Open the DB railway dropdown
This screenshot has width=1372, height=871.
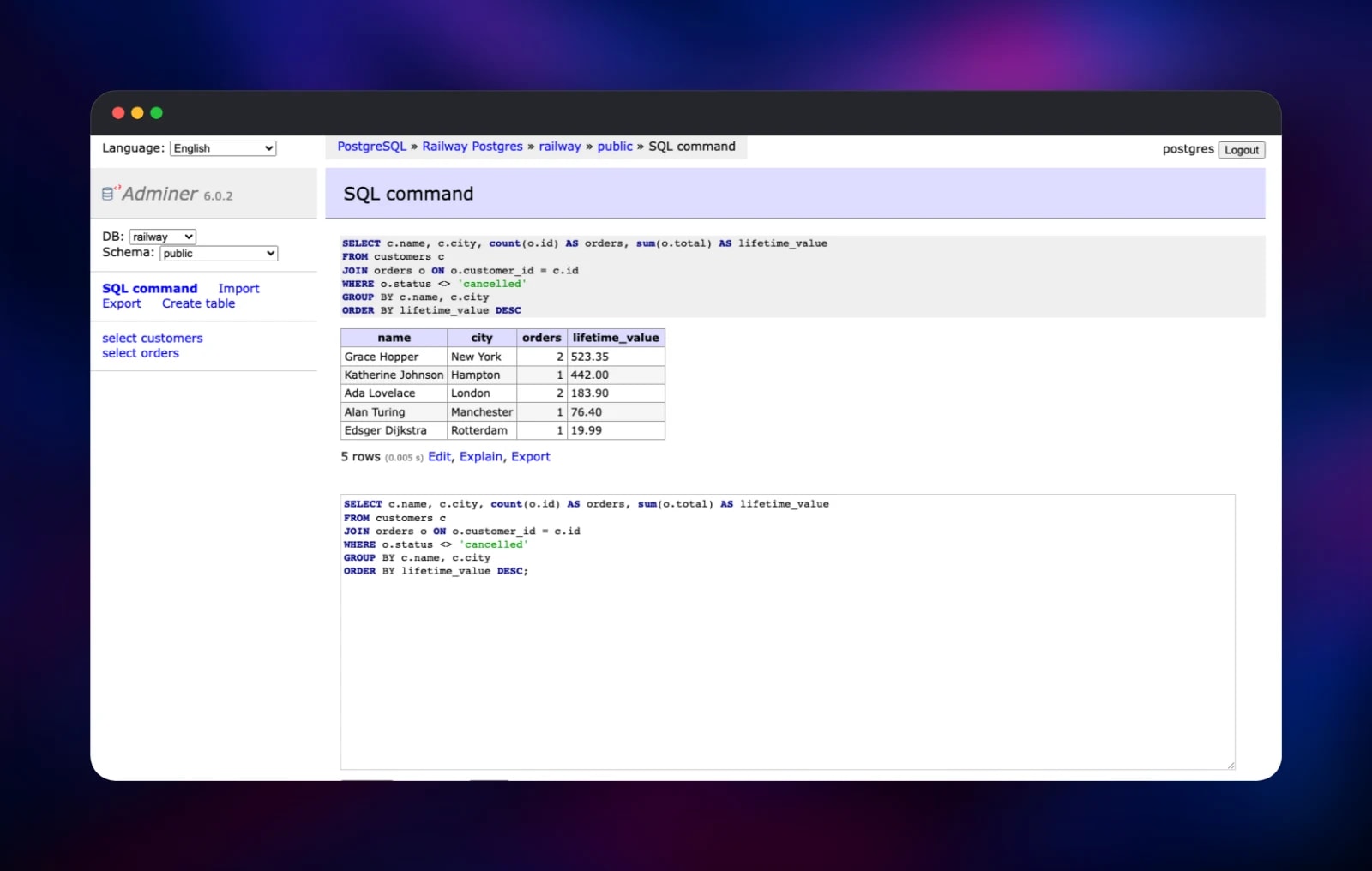(163, 237)
